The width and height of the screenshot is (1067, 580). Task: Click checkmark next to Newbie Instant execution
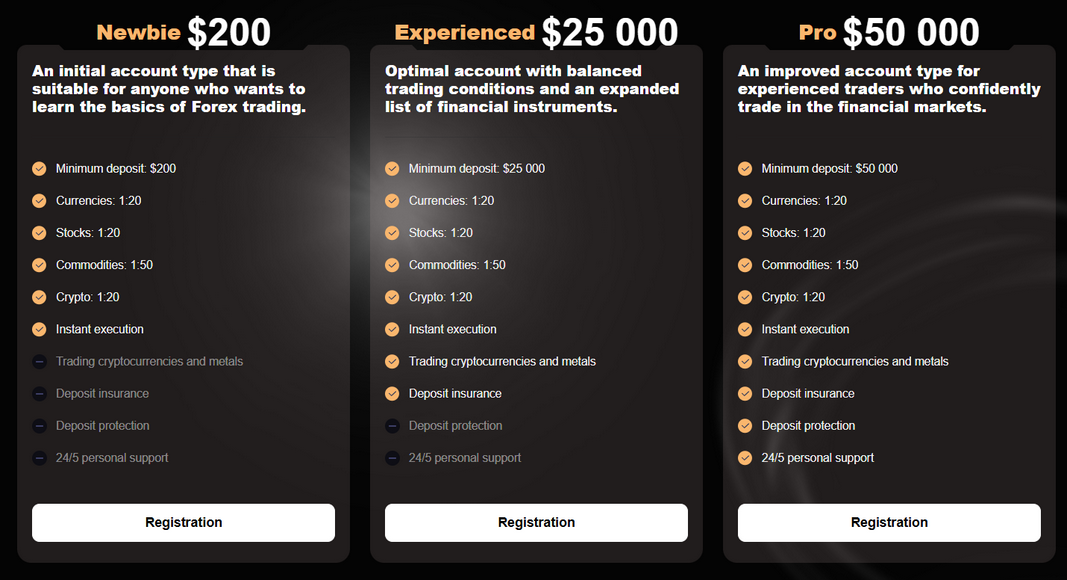(x=39, y=329)
